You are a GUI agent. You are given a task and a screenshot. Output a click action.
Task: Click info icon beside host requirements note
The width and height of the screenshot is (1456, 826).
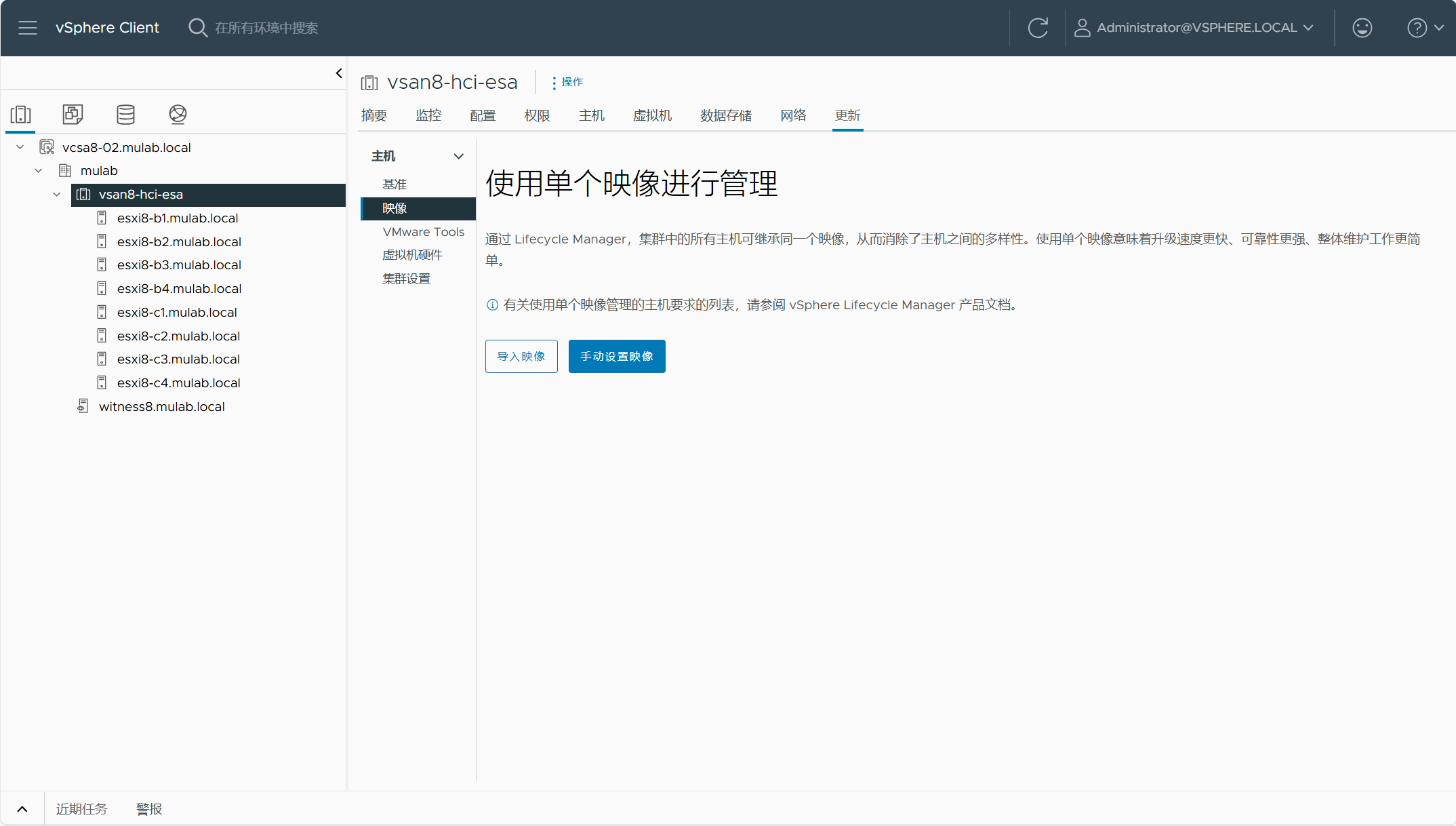(493, 305)
